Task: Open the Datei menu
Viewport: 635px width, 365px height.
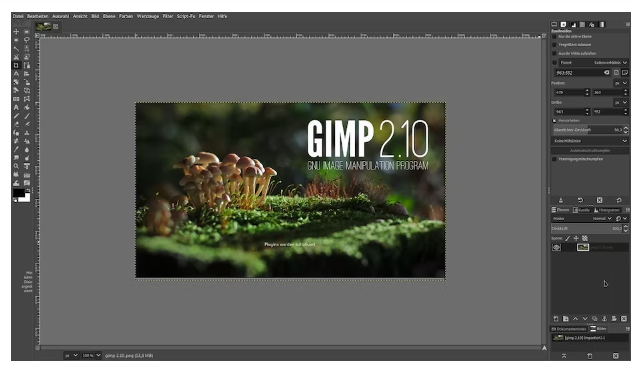Action: [x=18, y=16]
